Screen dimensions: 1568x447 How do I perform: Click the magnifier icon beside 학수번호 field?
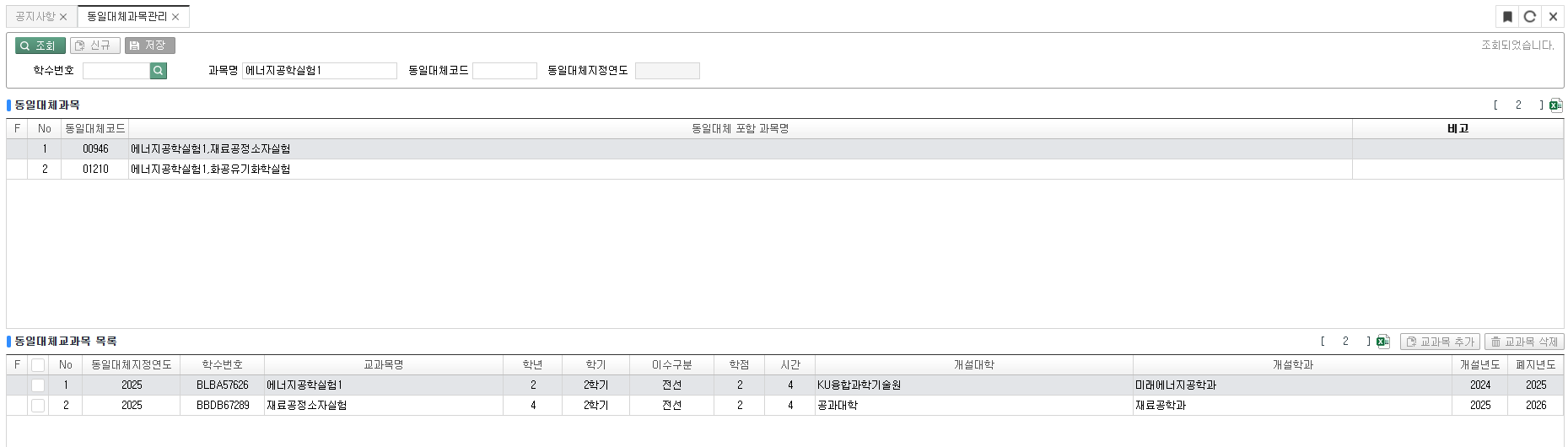[x=158, y=71]
